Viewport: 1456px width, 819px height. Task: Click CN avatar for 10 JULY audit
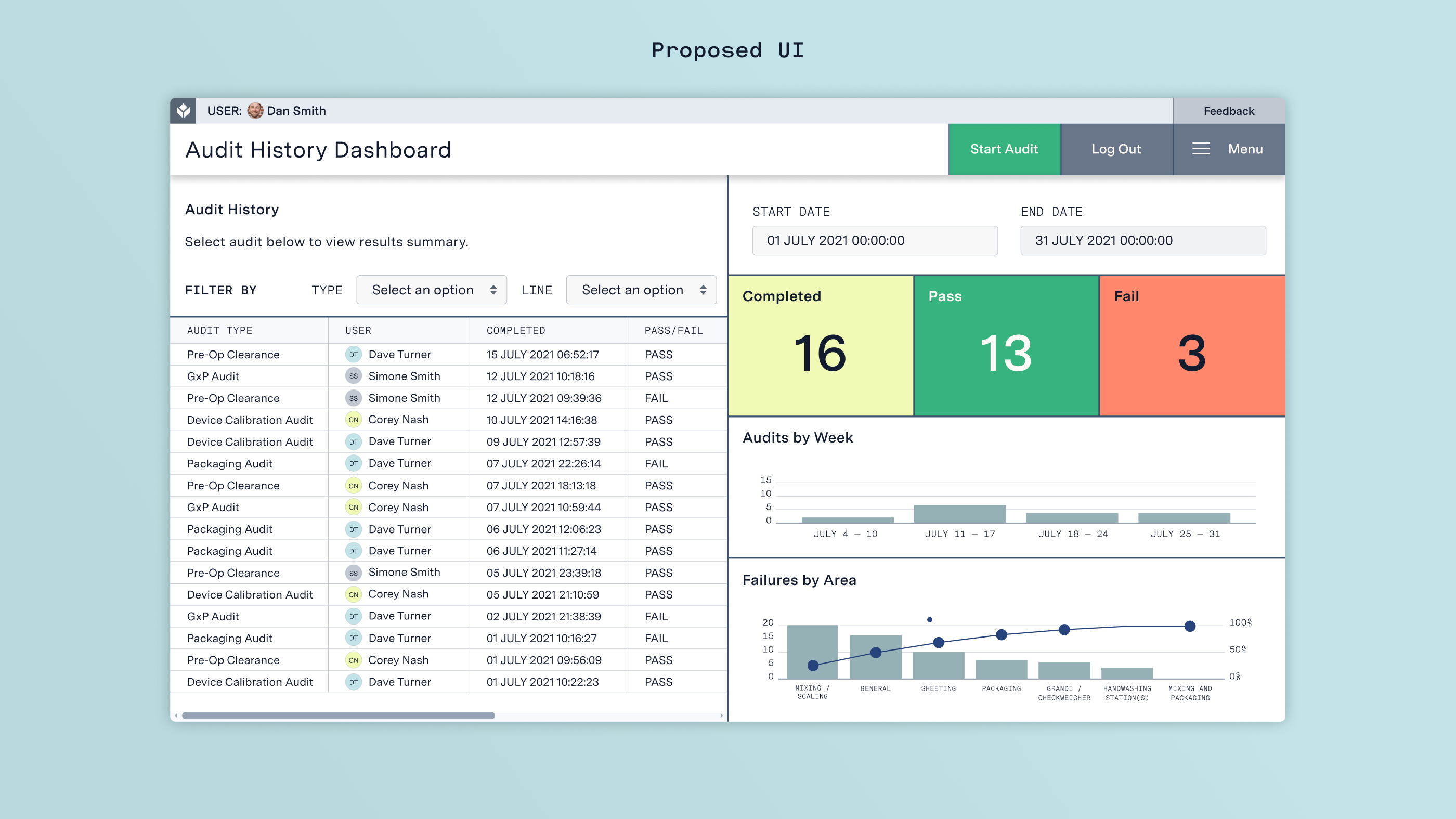(x=353, y=420)
